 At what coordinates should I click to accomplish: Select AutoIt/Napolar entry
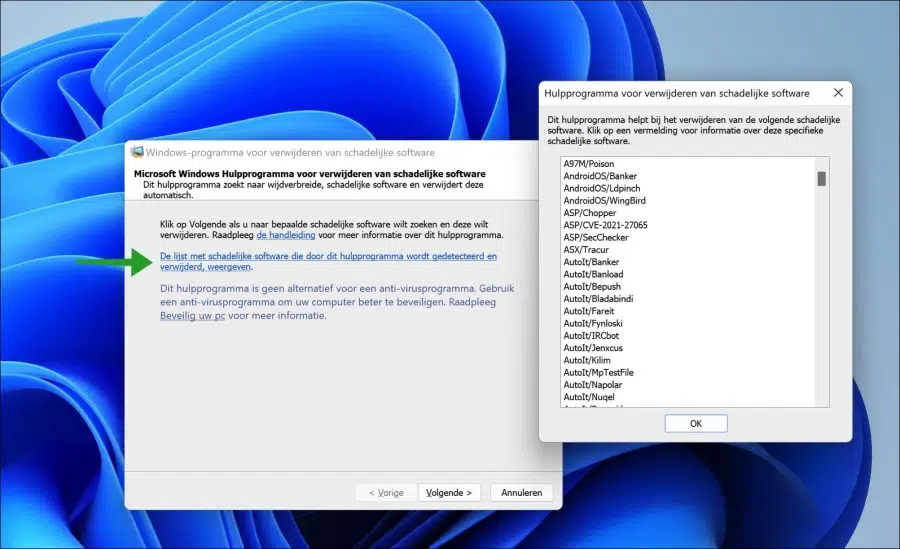(592, 385)
